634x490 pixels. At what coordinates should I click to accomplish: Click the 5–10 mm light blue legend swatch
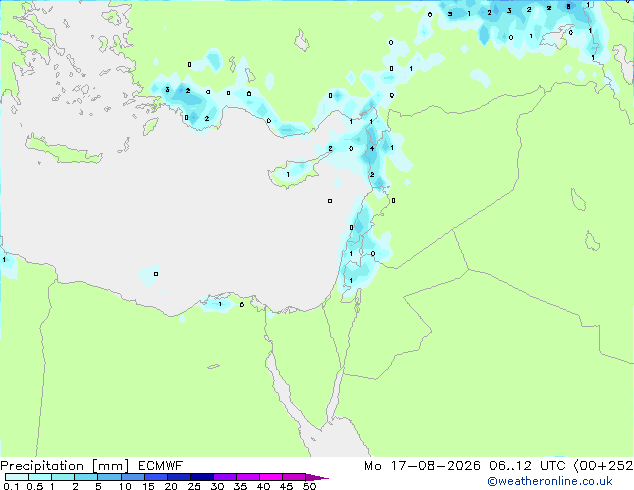click(x=109, y=477)
